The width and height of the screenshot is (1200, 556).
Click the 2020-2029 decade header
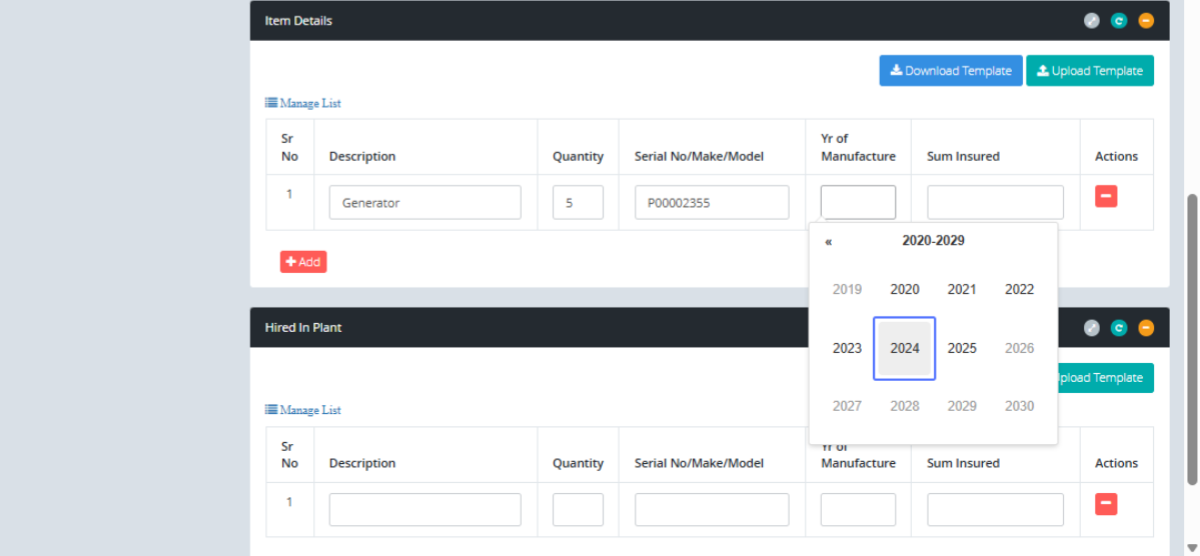click(932, 241)
